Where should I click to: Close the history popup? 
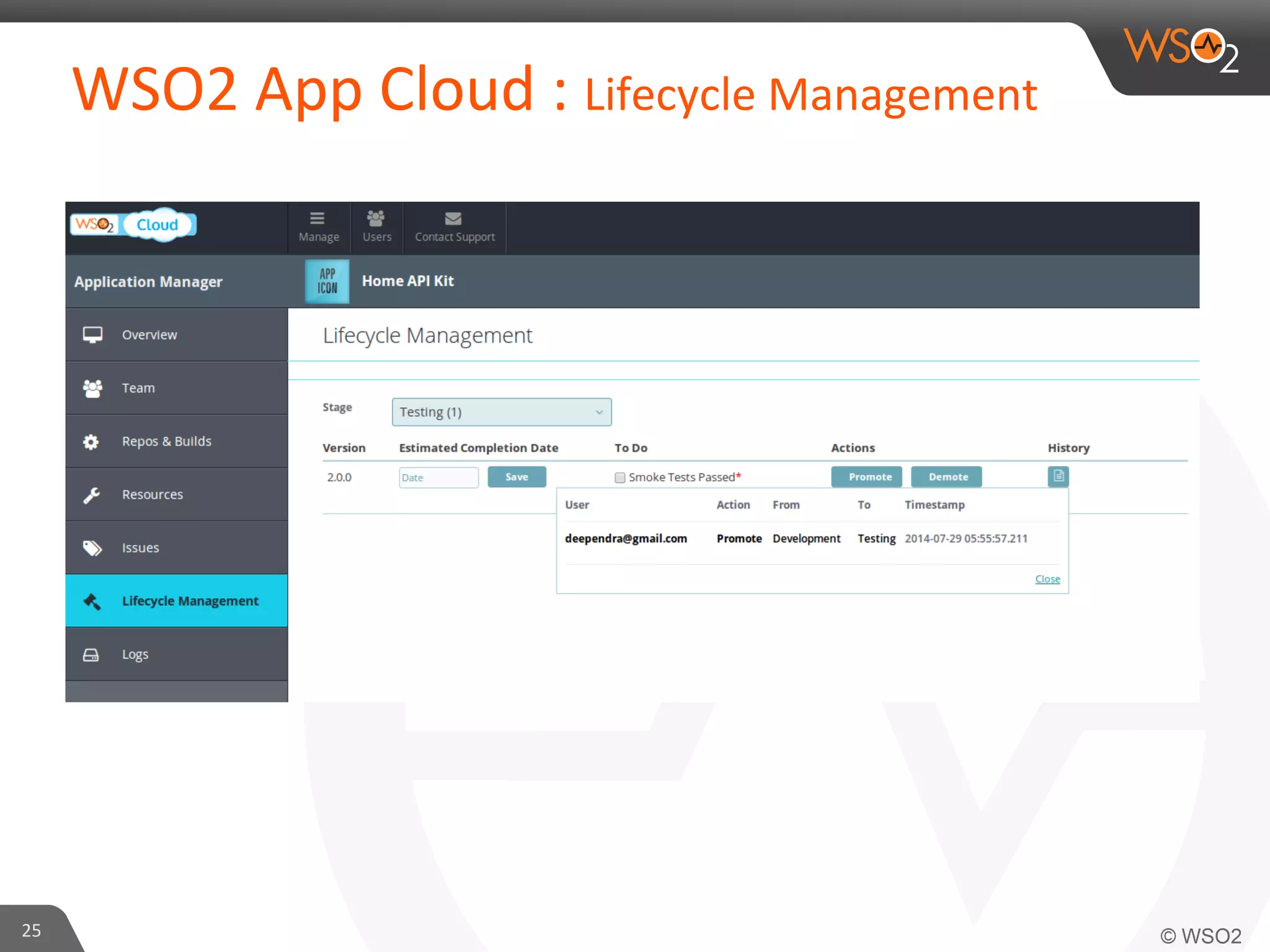pos(1047,579)
